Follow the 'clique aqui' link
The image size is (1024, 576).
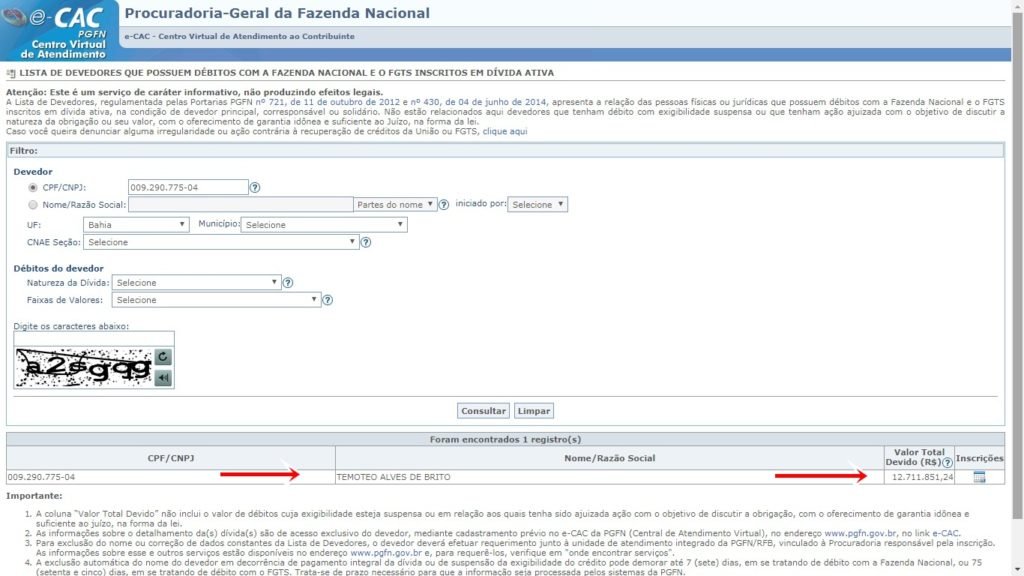[505, 132]
